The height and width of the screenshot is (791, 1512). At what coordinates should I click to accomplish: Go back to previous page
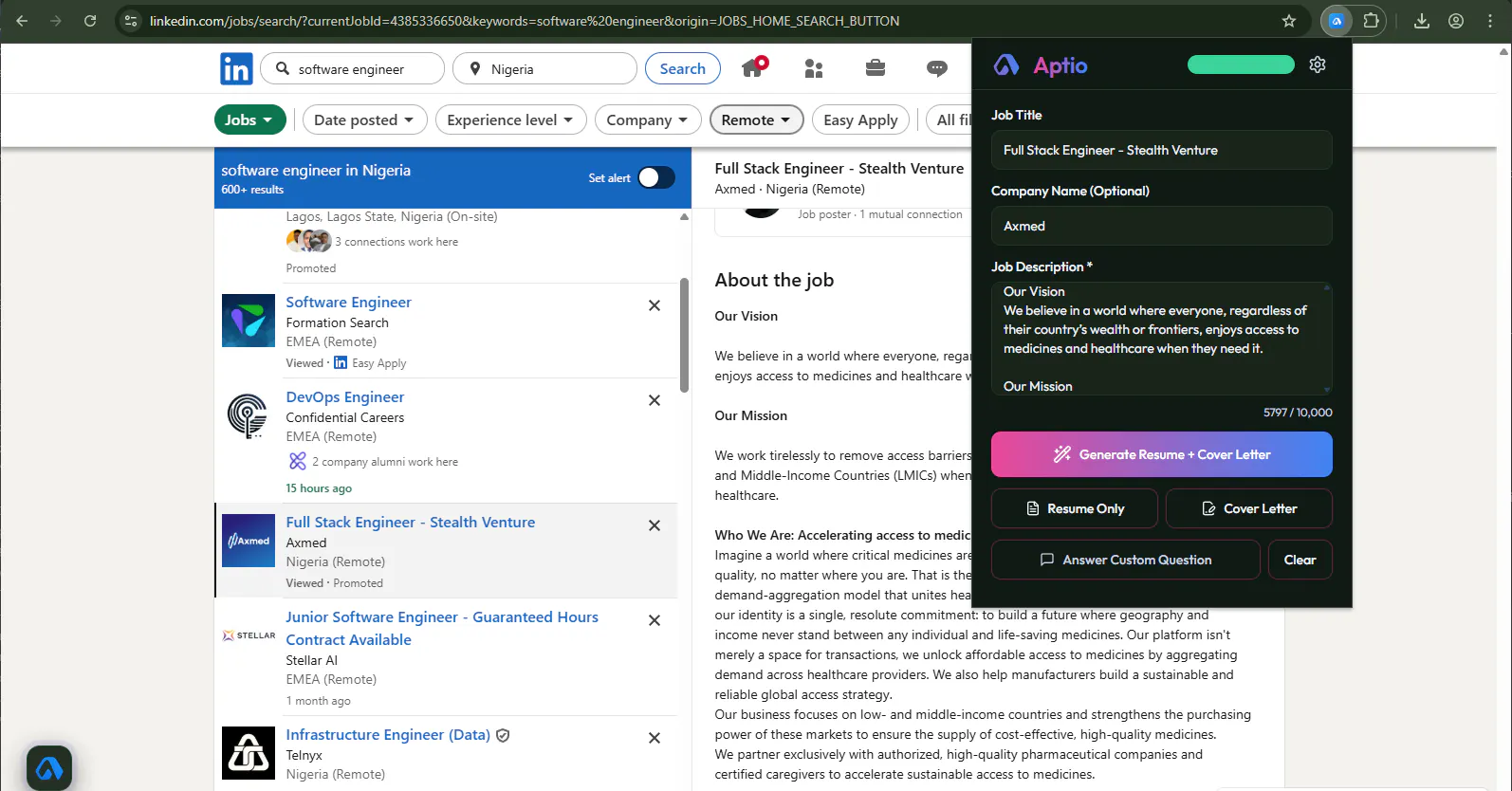(22, 21)
